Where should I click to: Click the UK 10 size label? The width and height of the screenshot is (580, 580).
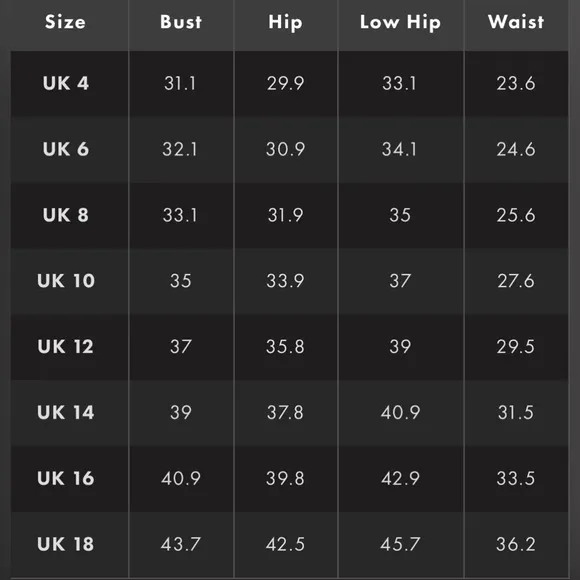tap(66, 281)
